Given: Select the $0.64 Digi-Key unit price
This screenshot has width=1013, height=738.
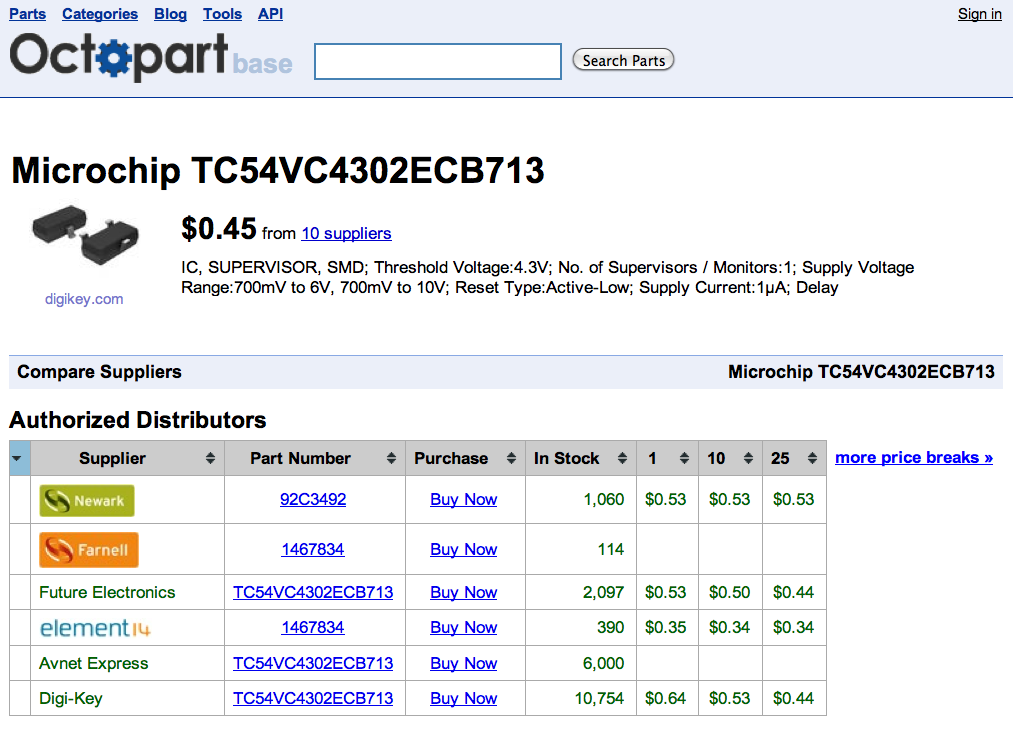Looking at the screenshot, I should (665, 699).
